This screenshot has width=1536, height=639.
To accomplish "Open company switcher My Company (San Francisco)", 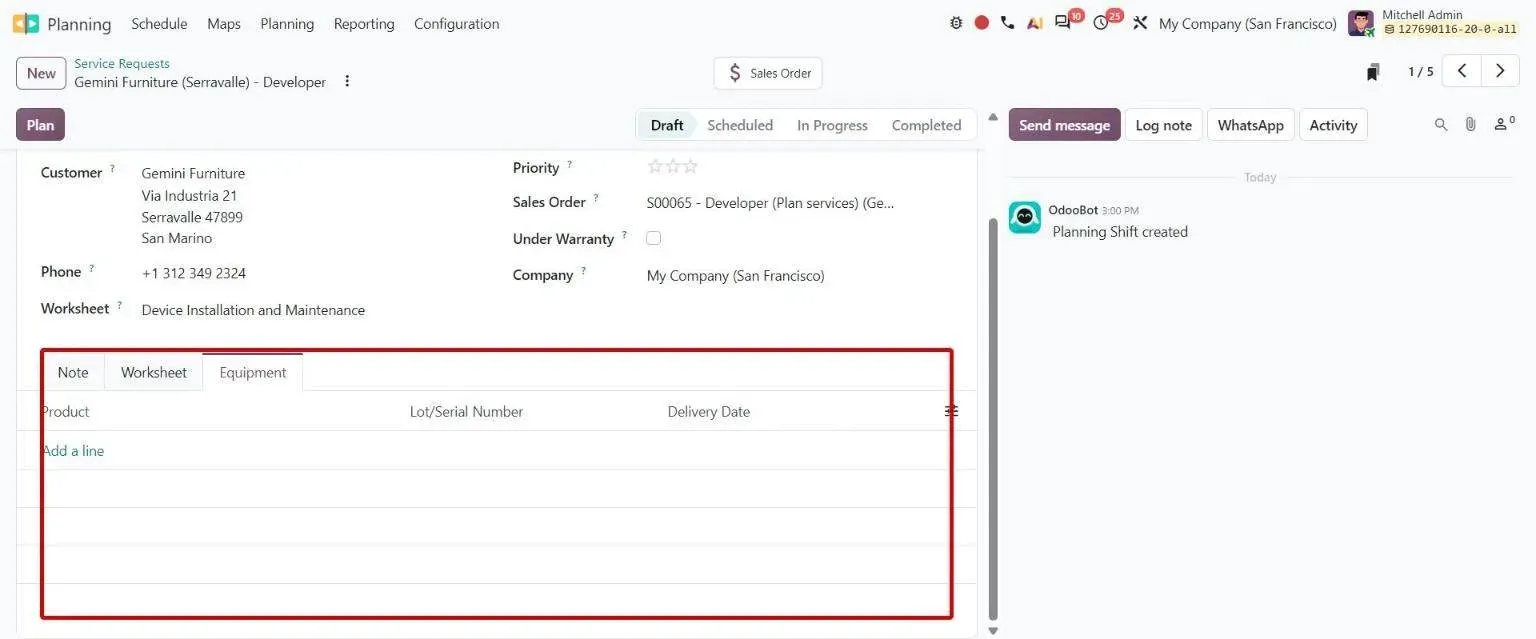I will pos(1248,23).
